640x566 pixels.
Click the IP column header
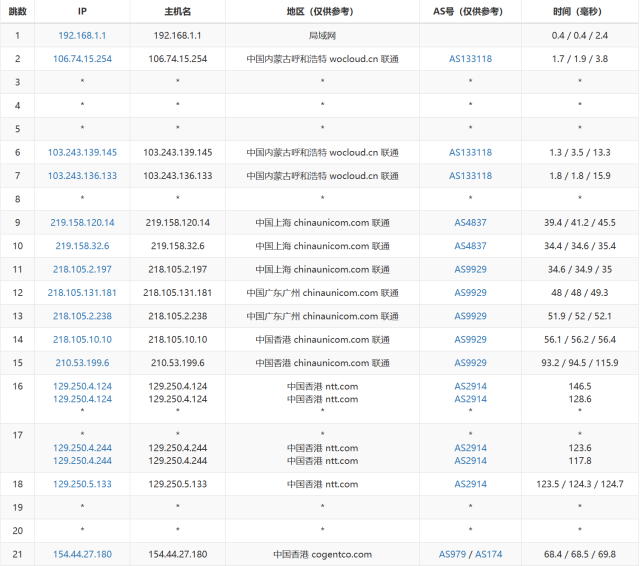coord(82,11)
